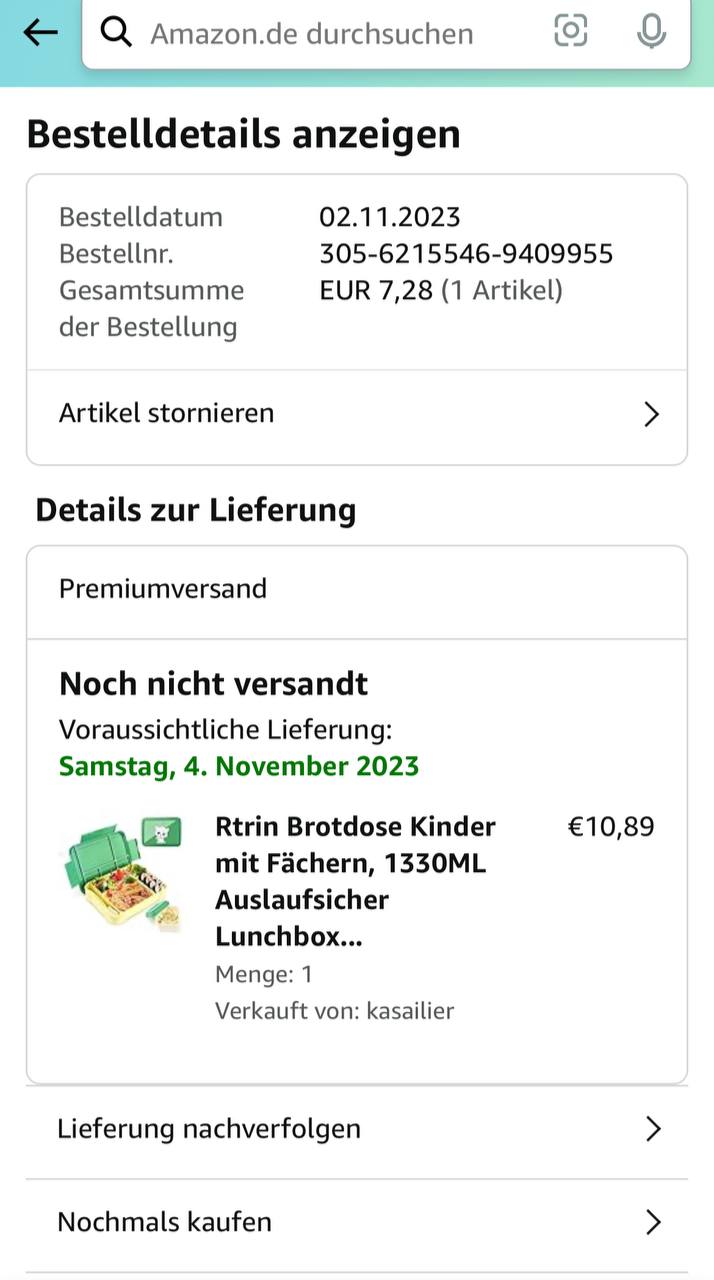Click the magnifier search icon
This screenshot has width=714, height=1280.
click(x=117, y=33)
